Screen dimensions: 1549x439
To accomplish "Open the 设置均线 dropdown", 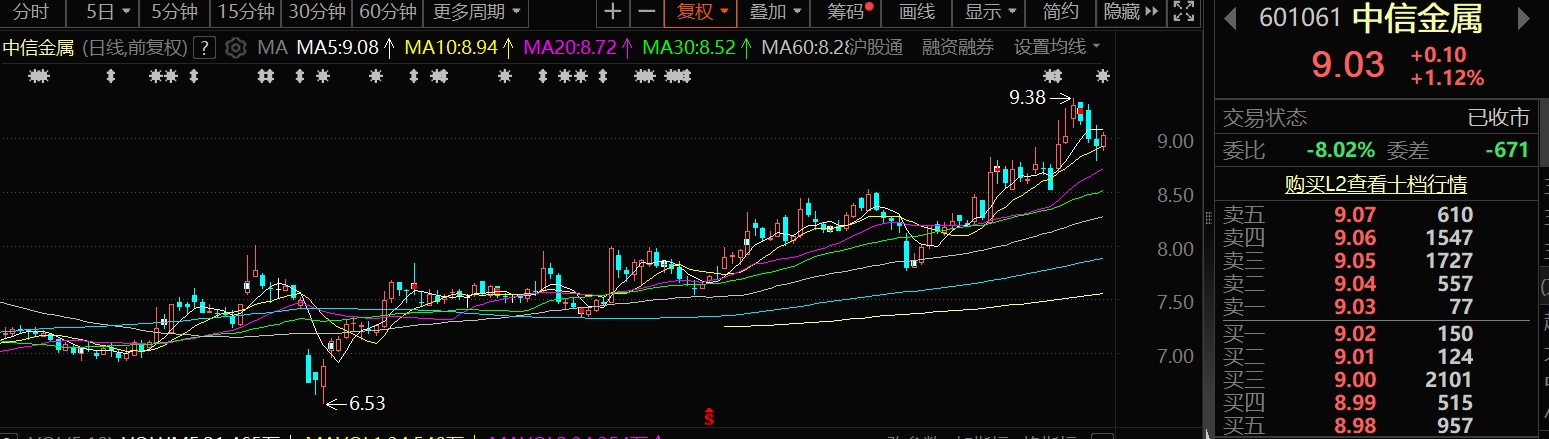I will pyautogui.click(x=1057, y=48).
